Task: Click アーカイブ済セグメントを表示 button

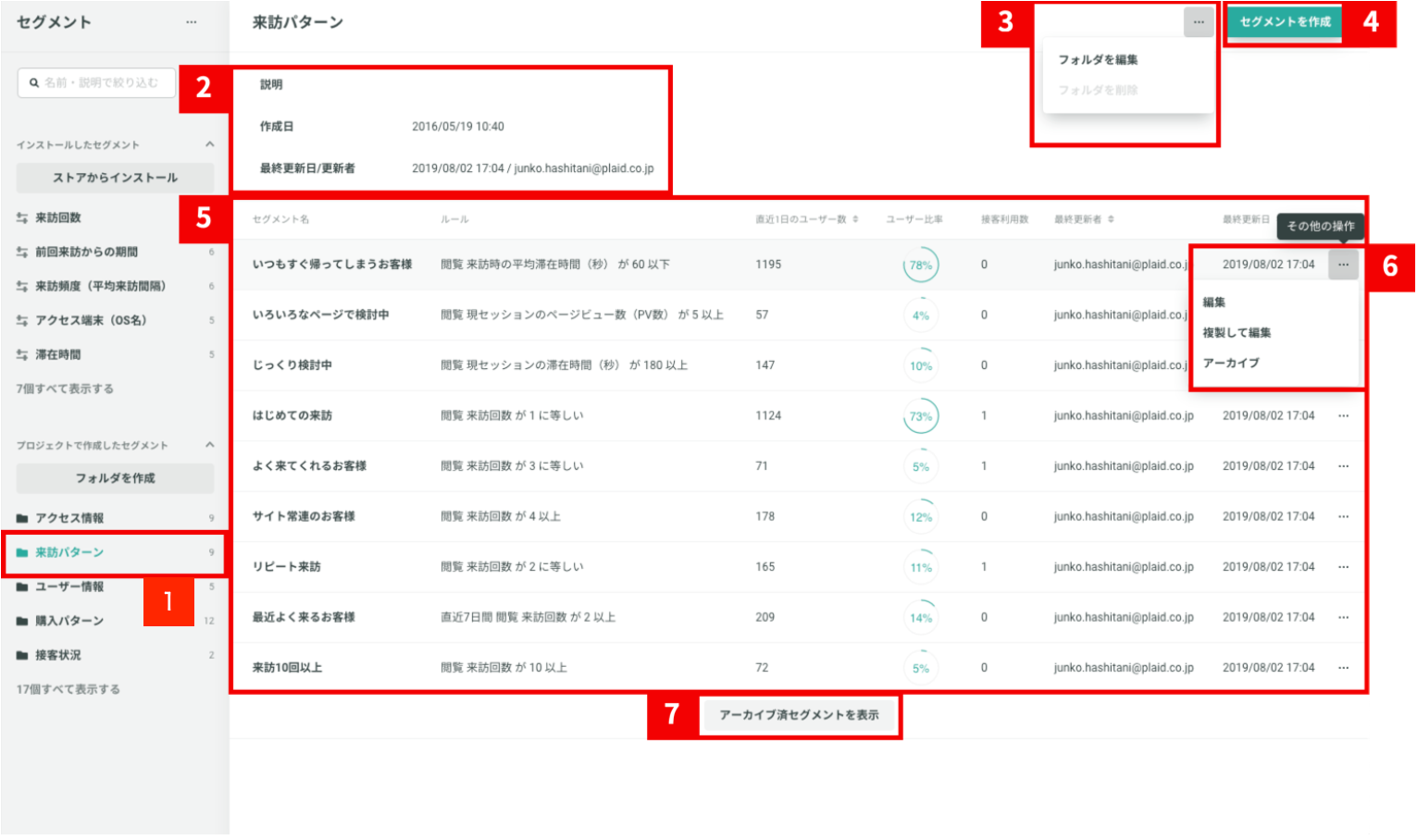Action: 799,715
